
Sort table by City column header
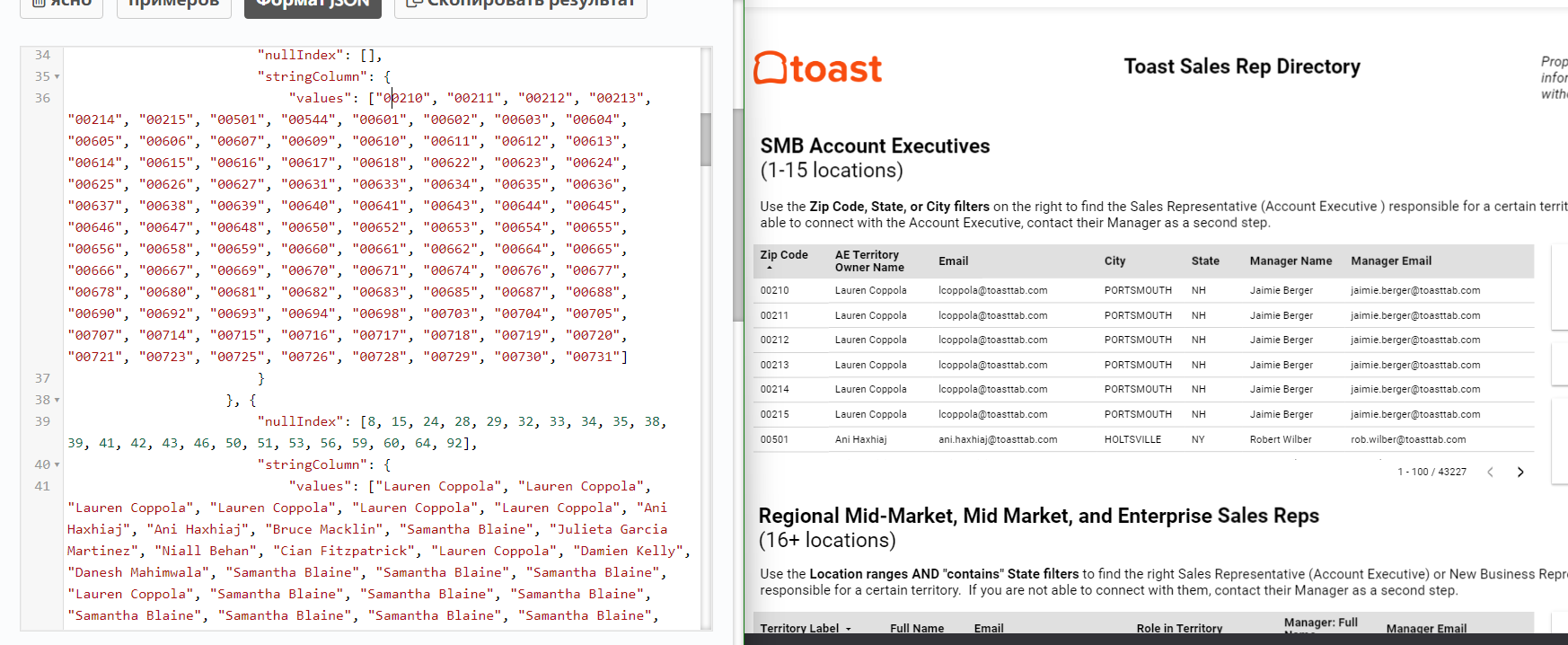(1114, 261)
